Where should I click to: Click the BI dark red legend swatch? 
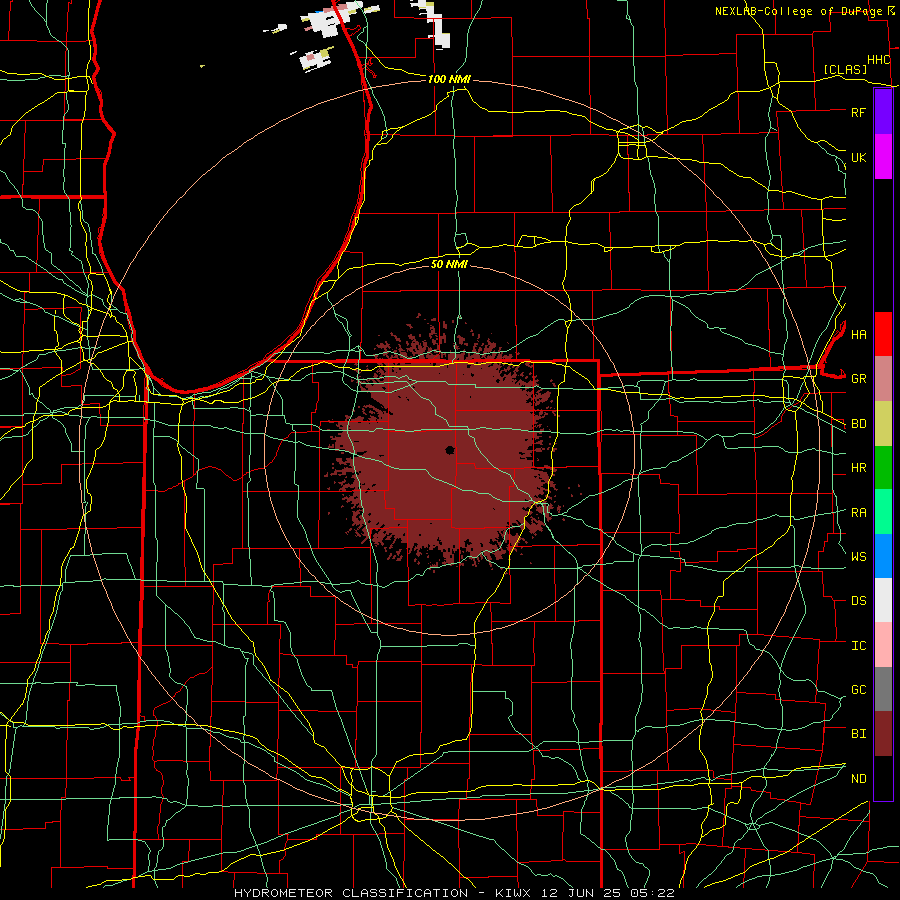(x=883, y=734)
